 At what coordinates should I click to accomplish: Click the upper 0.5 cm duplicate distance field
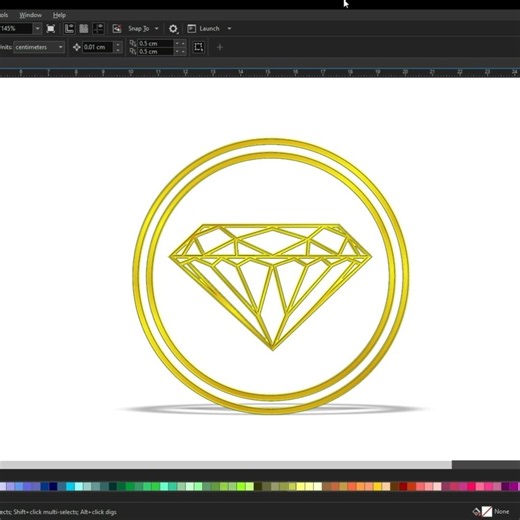coord(155,43)
